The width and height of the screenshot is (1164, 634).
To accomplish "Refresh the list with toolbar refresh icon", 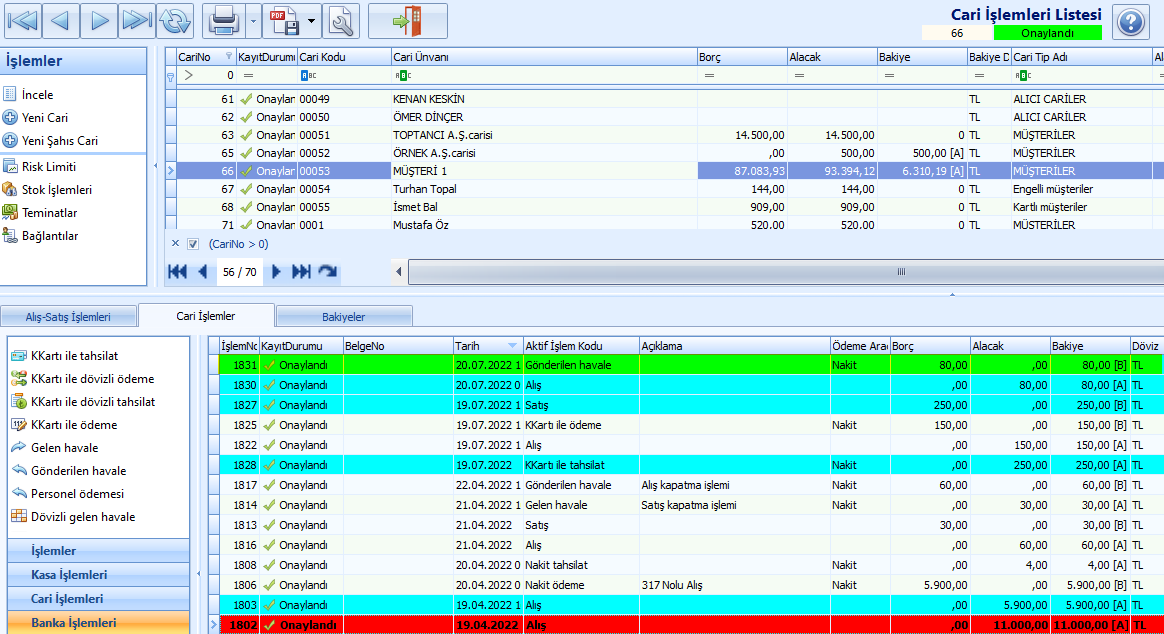I will pyautogui.click(x=175, y=21).
